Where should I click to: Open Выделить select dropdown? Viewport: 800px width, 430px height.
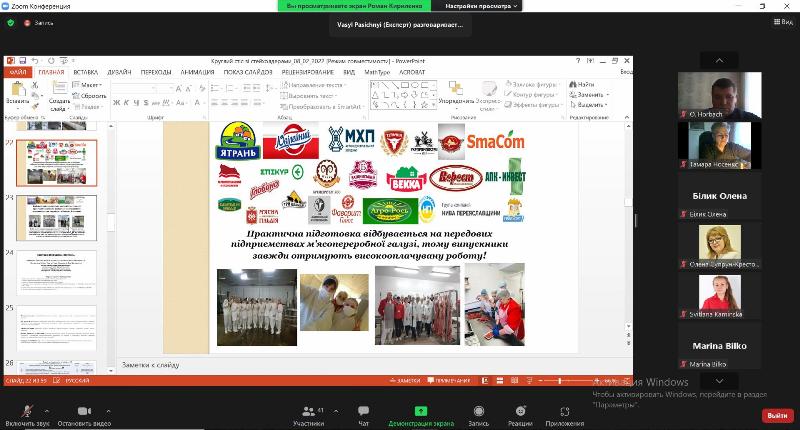[589, 105]
